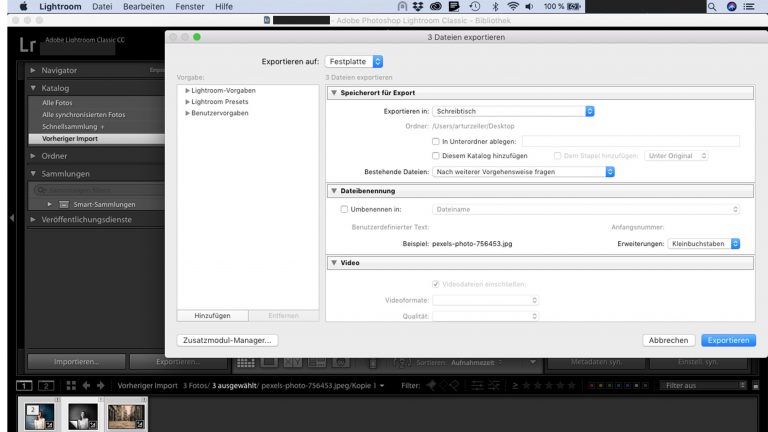The image size is (768, 432).
Task: Click filmstrip back arrow
Action: (84, 385)
